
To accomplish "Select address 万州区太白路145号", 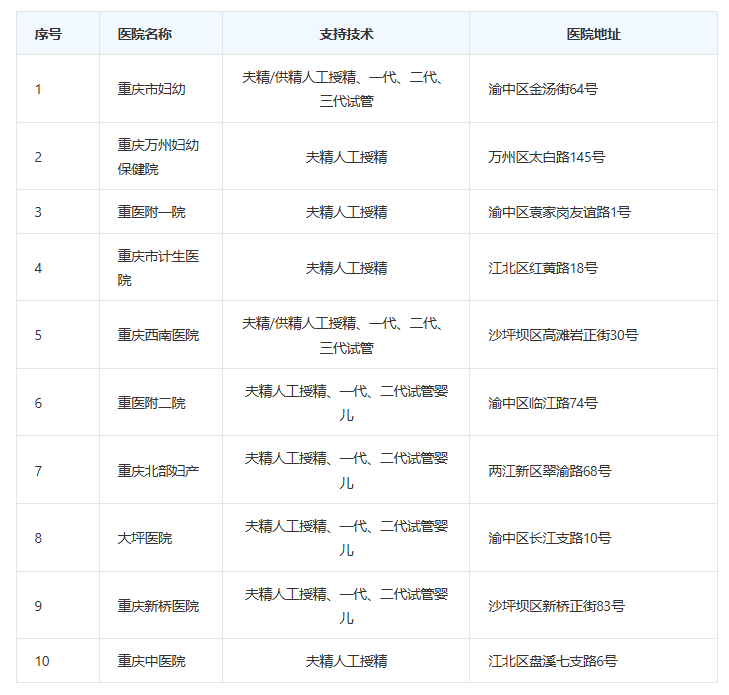I will click(546, 157).
